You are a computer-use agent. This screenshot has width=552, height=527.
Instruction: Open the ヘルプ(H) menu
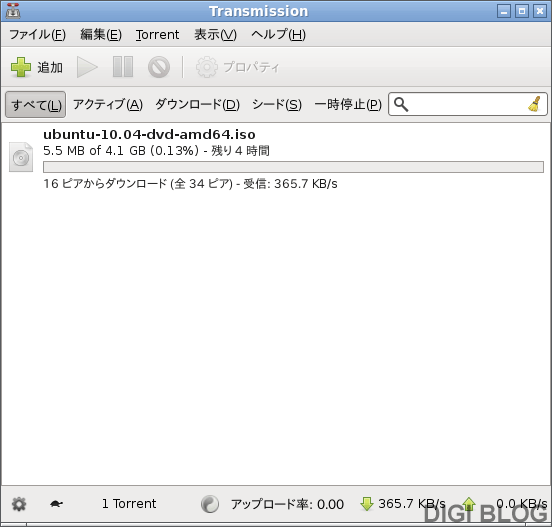click(278, 34)
